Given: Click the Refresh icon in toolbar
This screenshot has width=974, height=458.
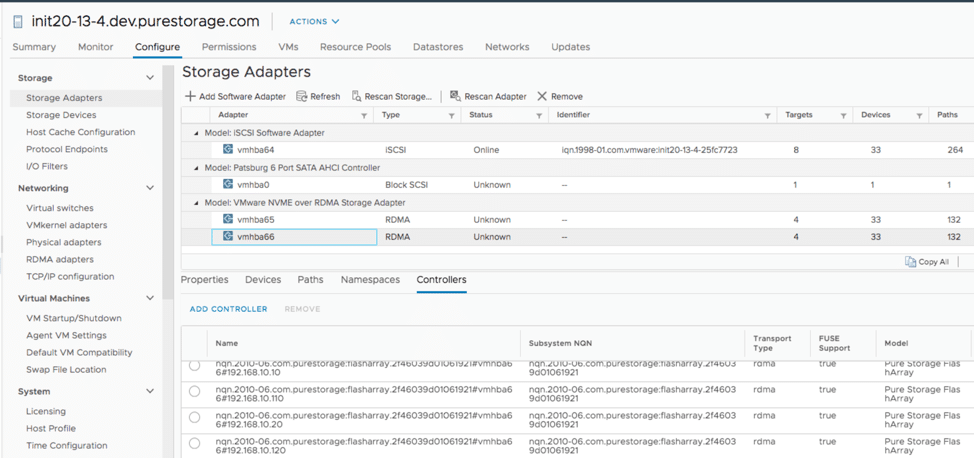Looking at the screenshot, I should [x=302, y=96].
